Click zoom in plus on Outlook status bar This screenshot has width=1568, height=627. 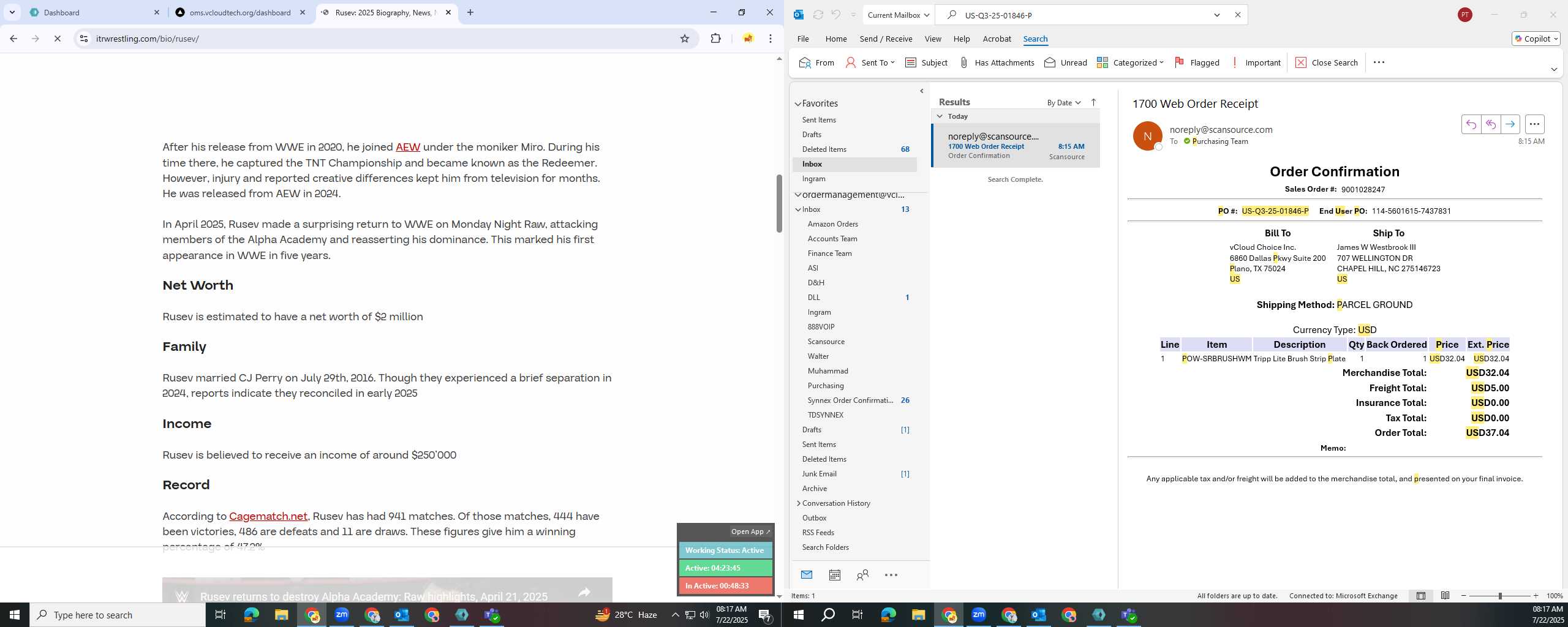coord(1536,596)
